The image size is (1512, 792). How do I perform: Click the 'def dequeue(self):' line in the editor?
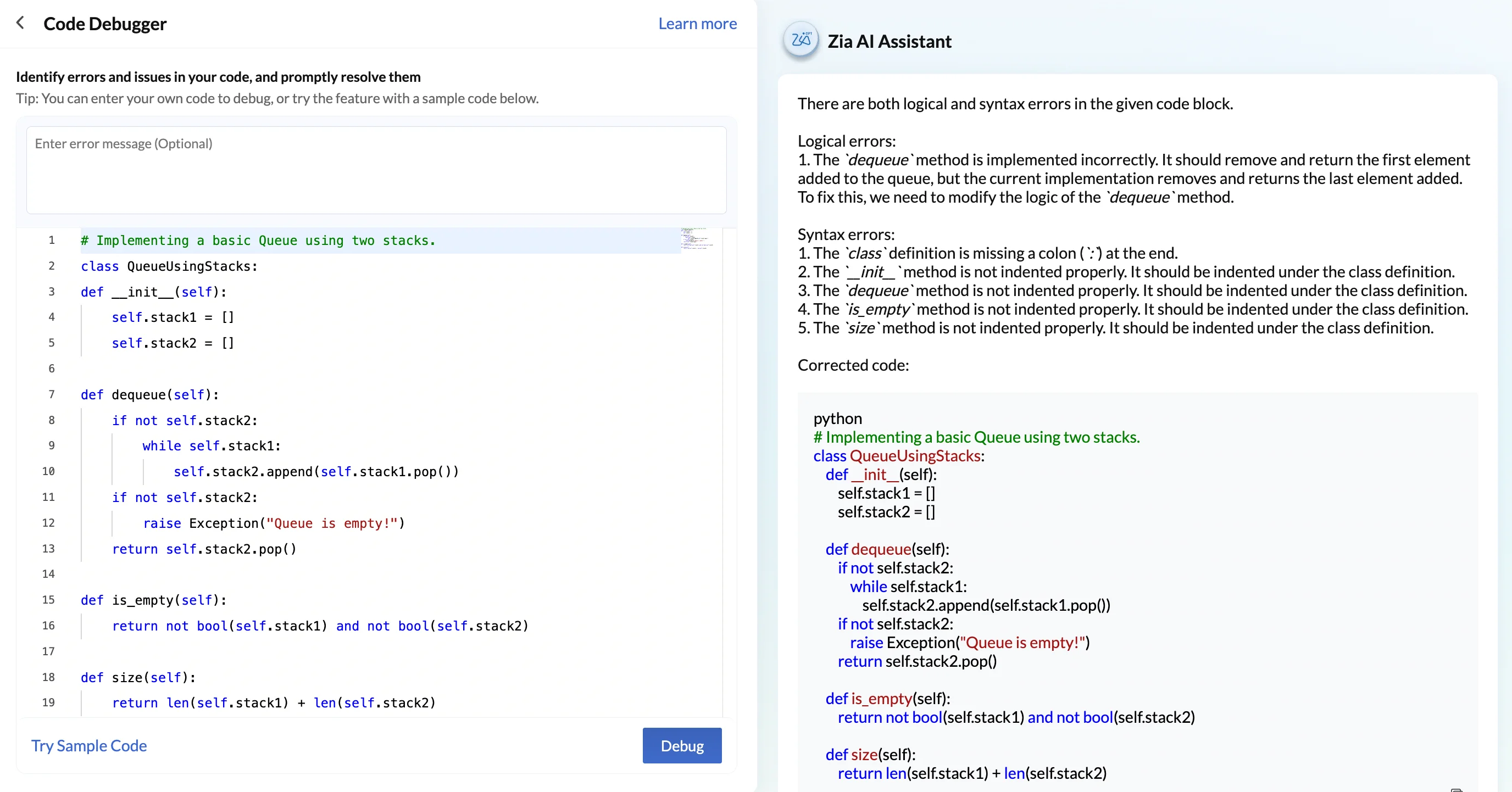point(149,394)
